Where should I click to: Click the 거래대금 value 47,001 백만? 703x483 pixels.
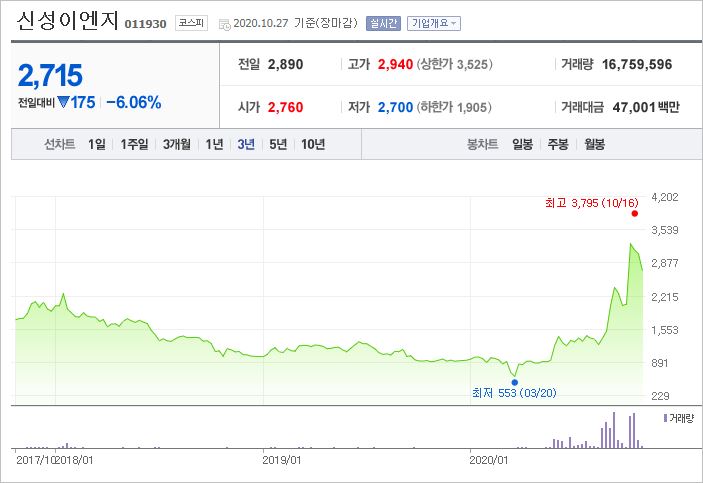point(646,108)
